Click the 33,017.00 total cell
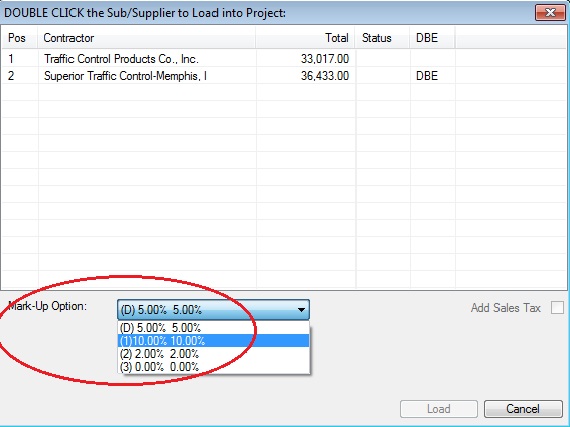 click(x=325, y=59)
